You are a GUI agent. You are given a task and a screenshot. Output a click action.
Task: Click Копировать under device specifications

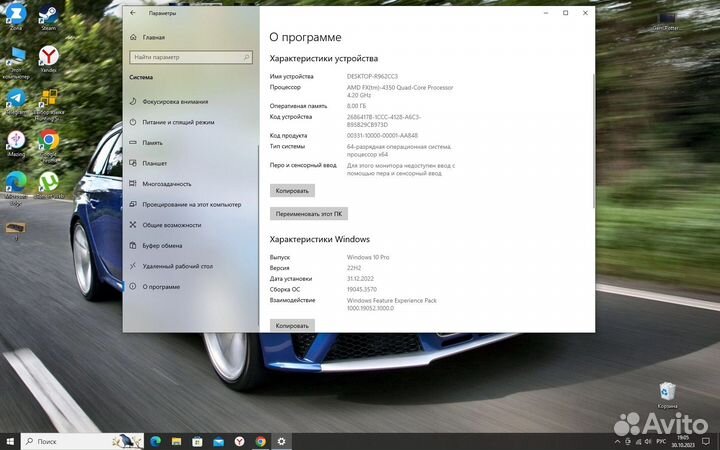(292, 191)
